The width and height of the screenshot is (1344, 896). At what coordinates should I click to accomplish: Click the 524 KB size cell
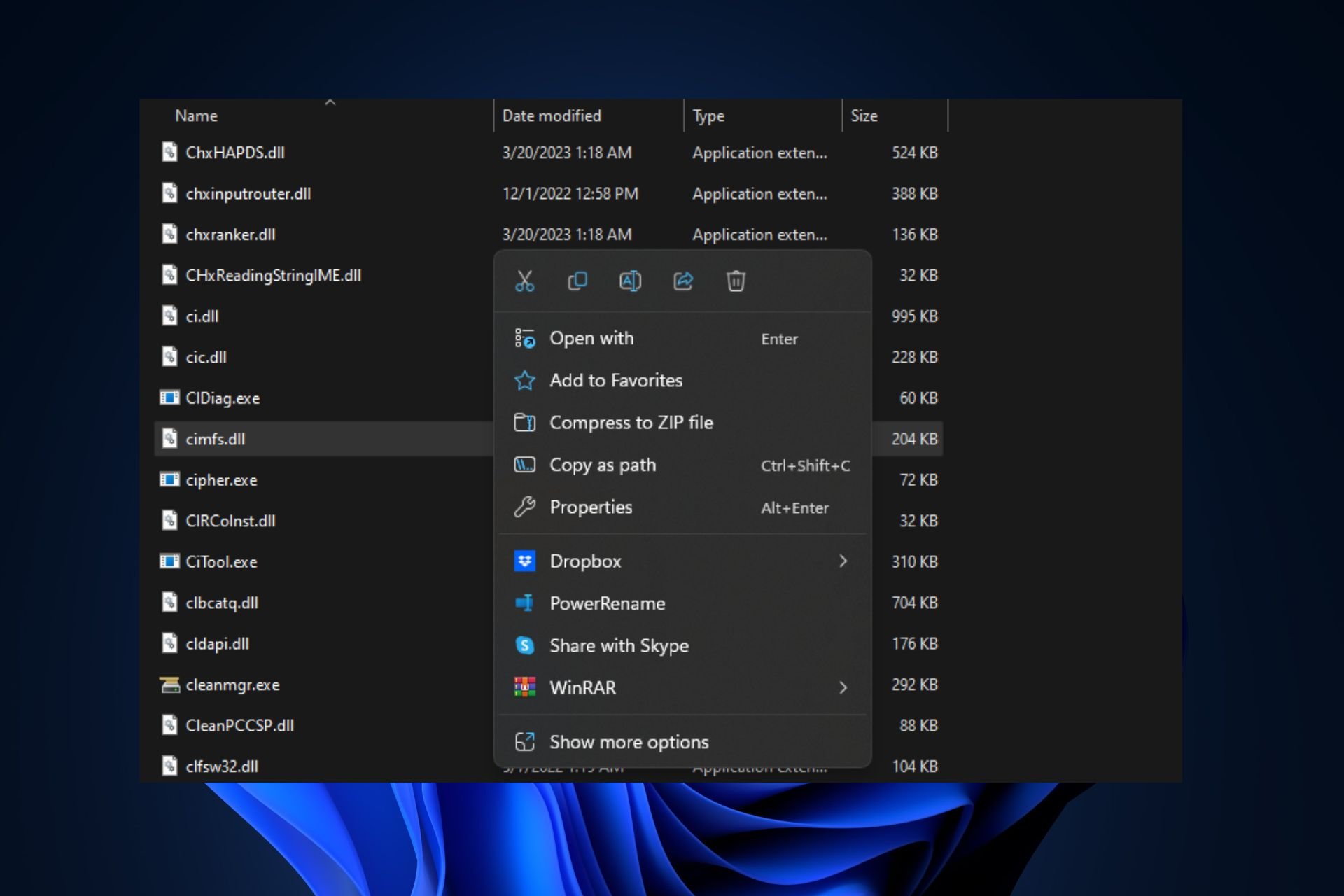(914, 153)
